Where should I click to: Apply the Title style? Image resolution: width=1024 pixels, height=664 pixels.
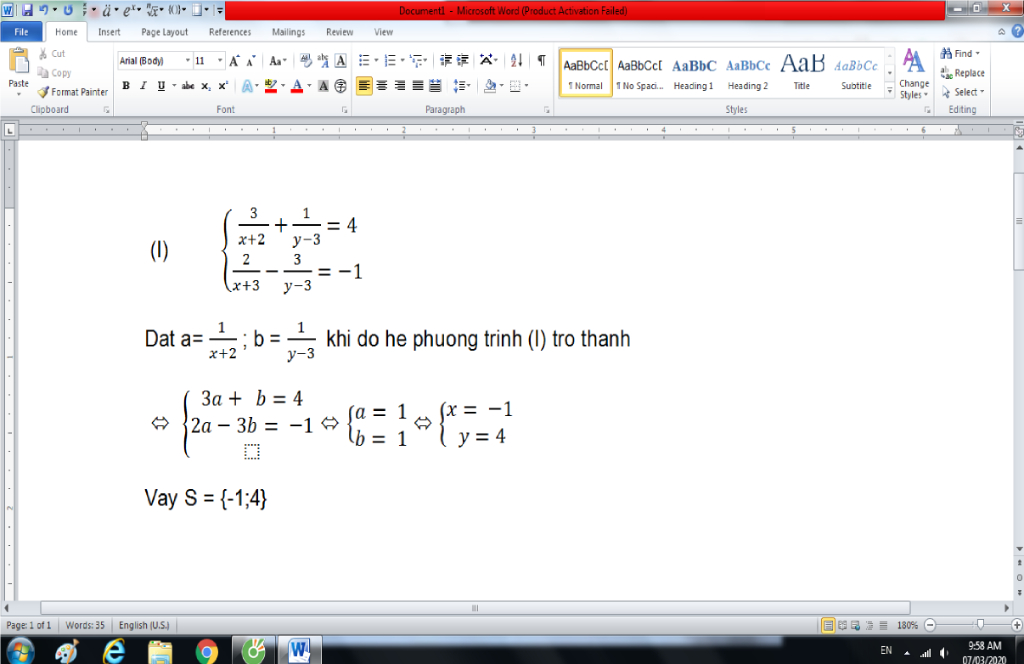click(802, 73)
